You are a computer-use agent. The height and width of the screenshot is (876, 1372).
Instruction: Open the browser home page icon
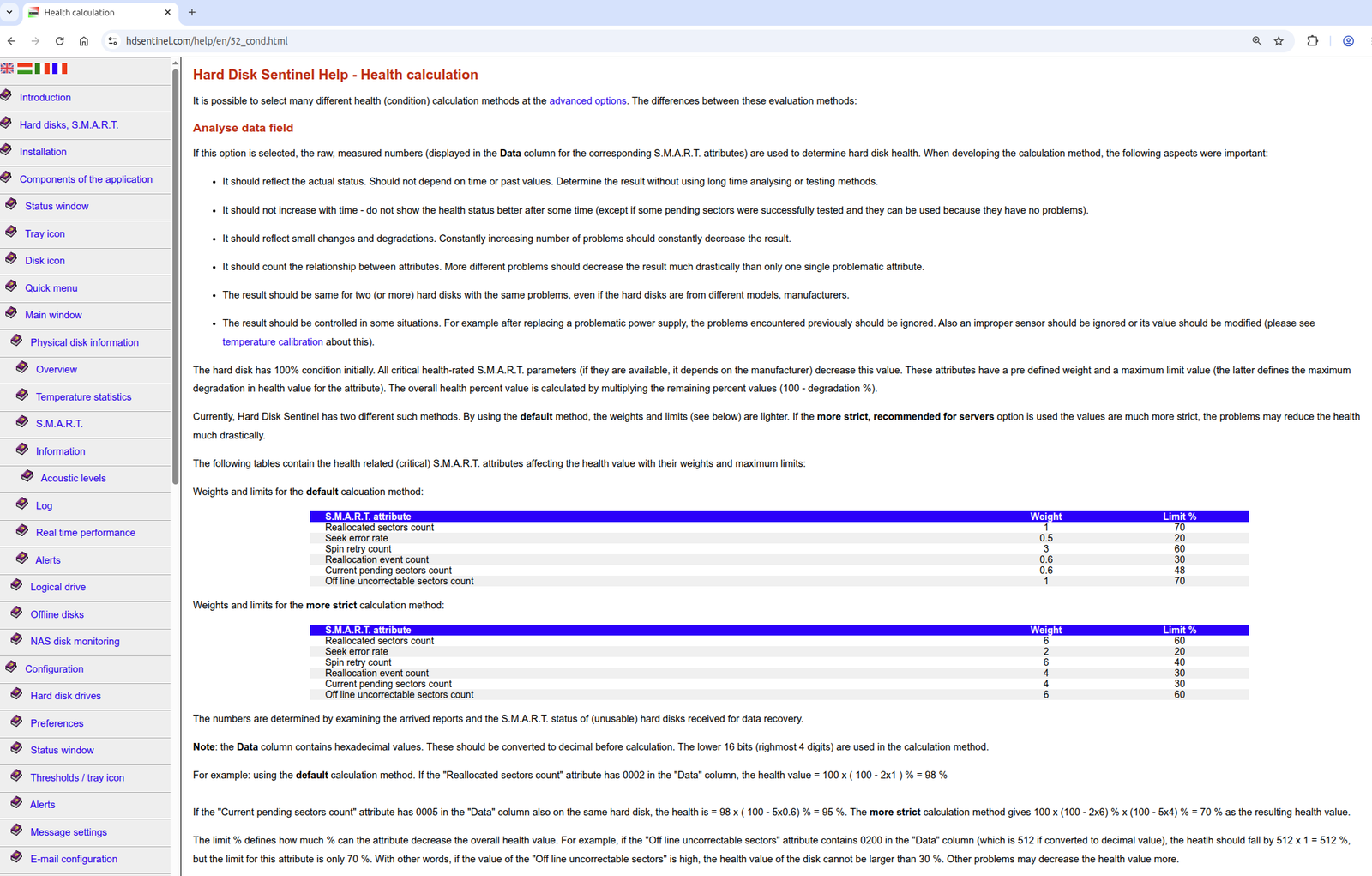(83, 41)
